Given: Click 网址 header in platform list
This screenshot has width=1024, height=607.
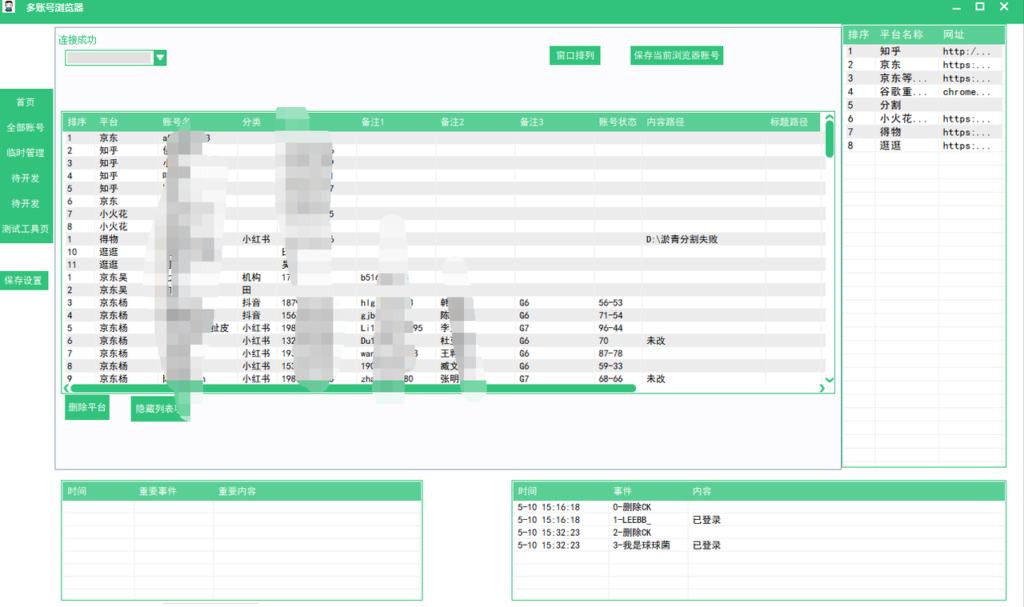Looking at the screenshot, I should [x=953, y=35].
